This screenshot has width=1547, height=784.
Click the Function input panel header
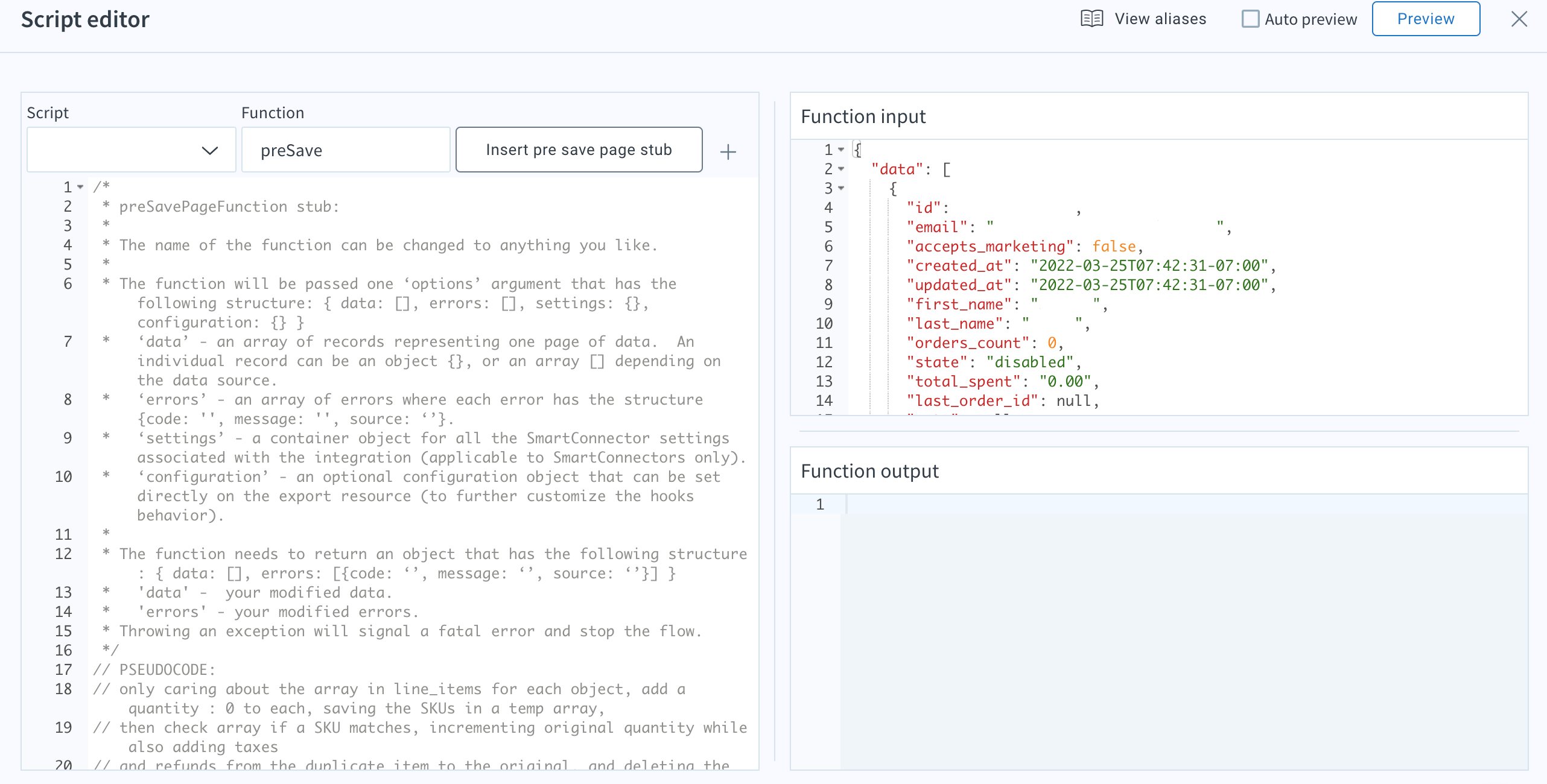point(863,116)
